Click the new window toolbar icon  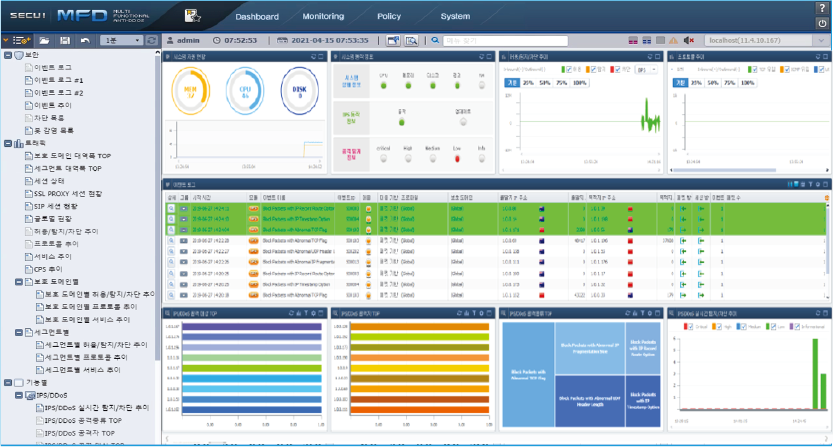393,40
